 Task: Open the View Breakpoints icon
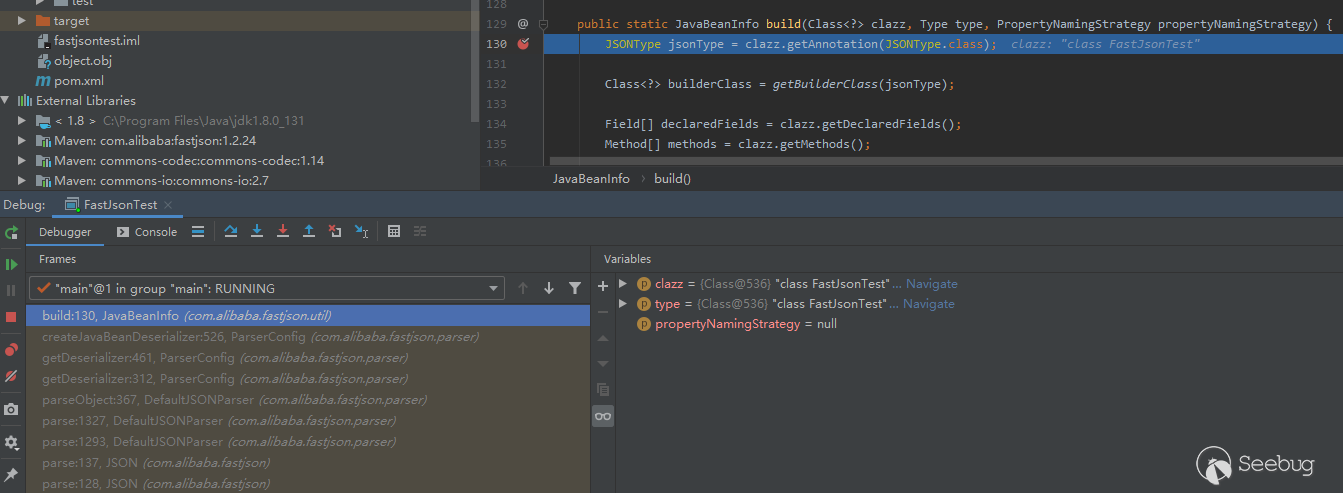[x=12, y=350]
